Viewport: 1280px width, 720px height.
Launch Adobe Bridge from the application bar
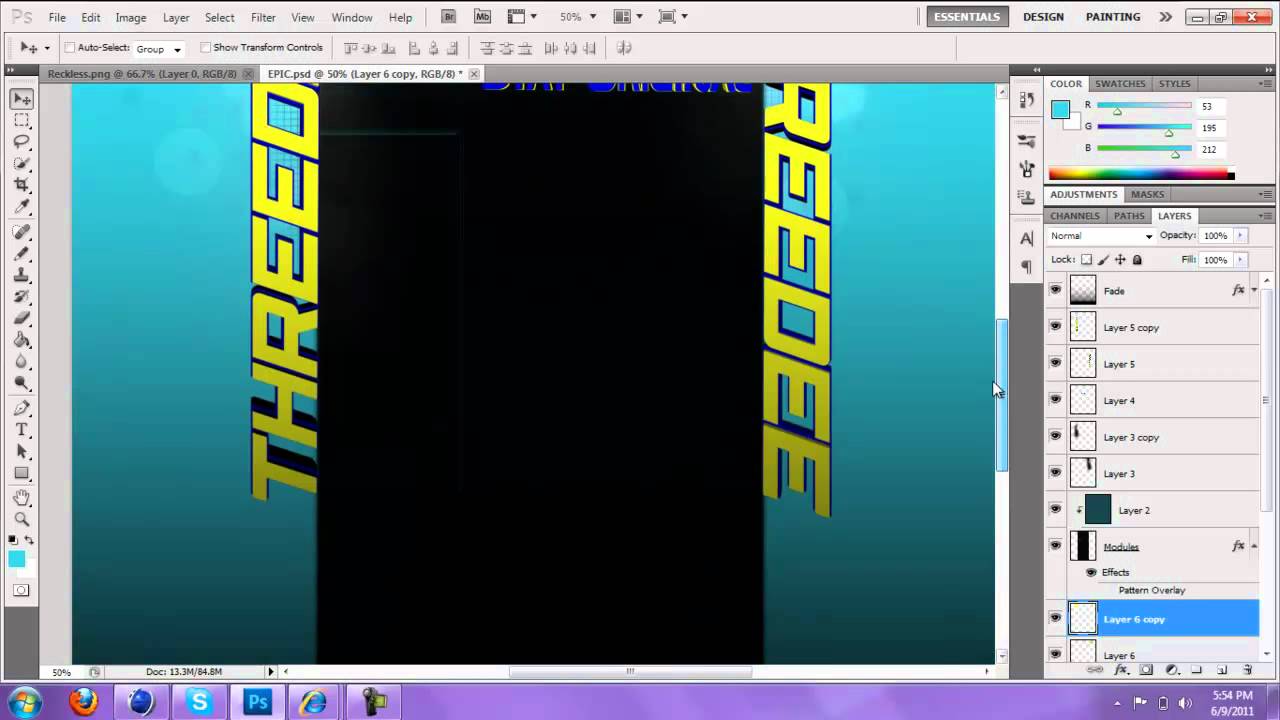[449, 17]
